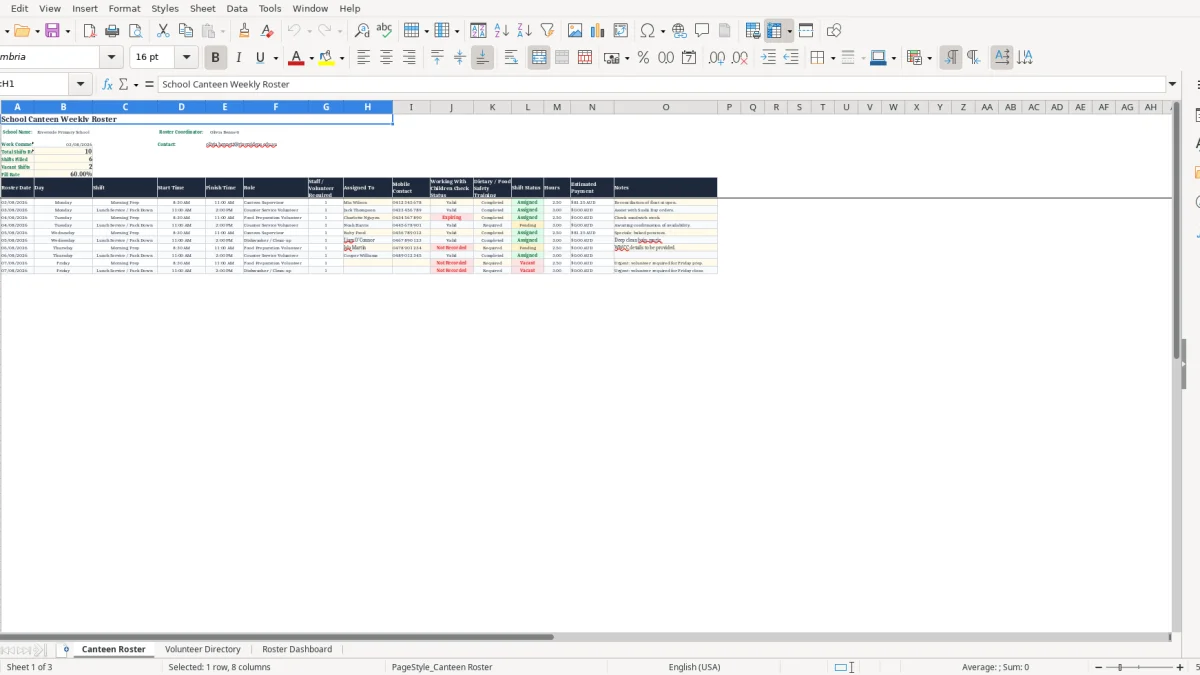The width and height of the screenshot is (1200, 675).
Task: Click the Clone Formatting paintbrush
Action: point(244,31)
